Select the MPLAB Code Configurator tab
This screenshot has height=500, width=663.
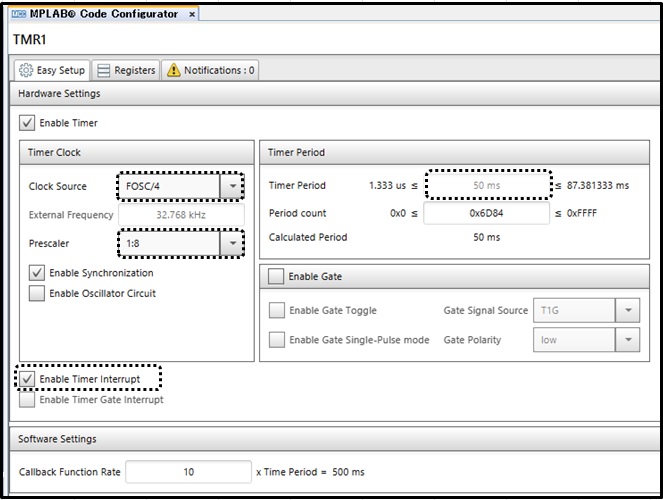104,14
